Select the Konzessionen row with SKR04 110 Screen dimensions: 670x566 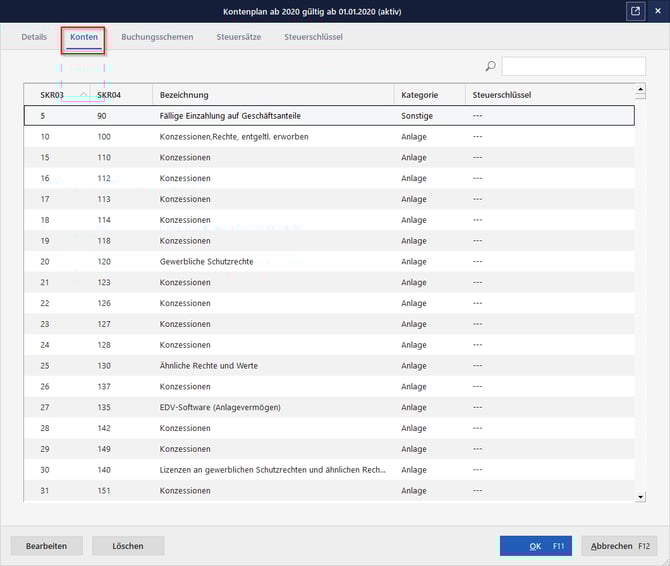[329, 158]
